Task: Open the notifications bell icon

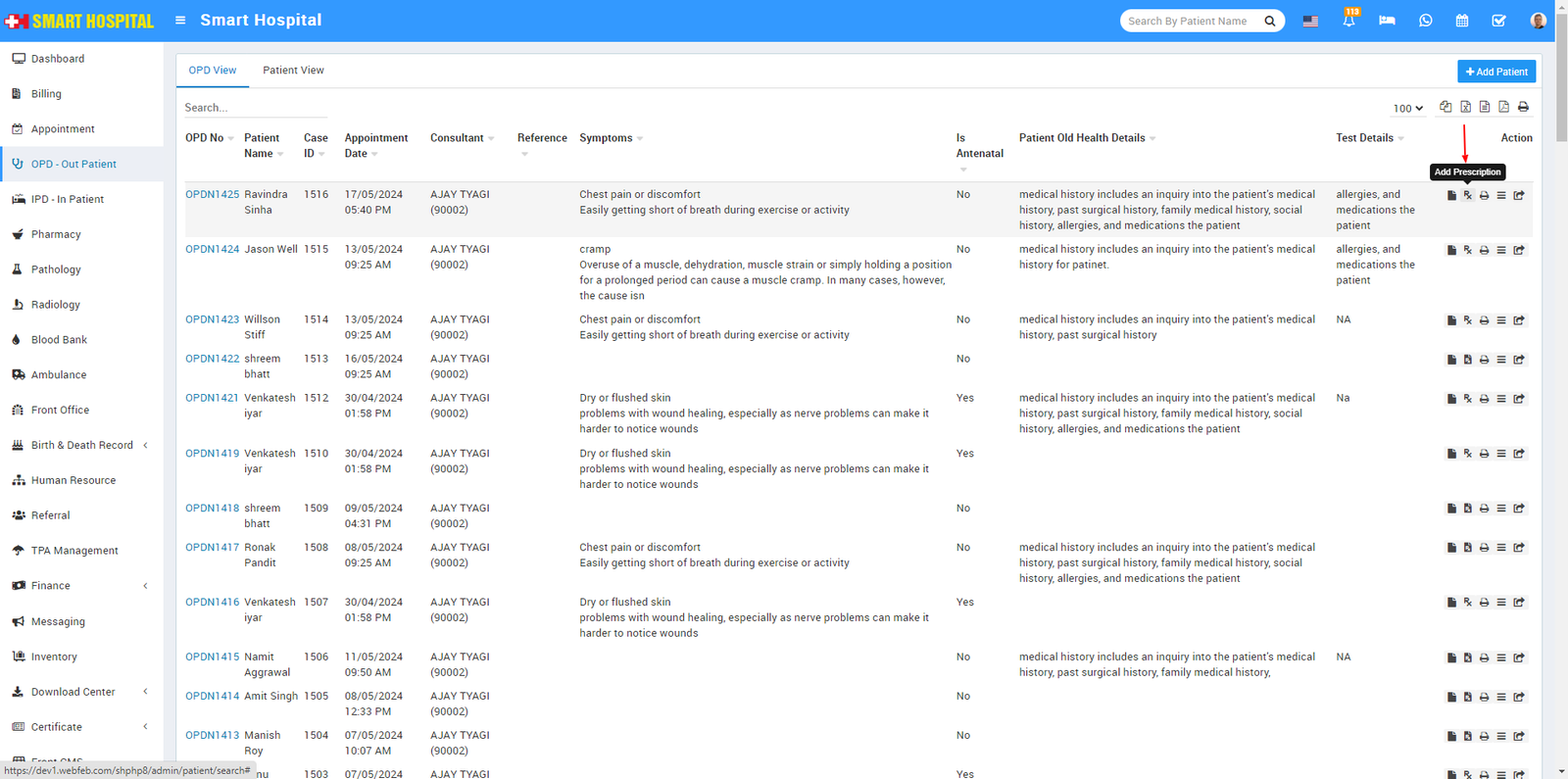Action: click(1348, 21)
